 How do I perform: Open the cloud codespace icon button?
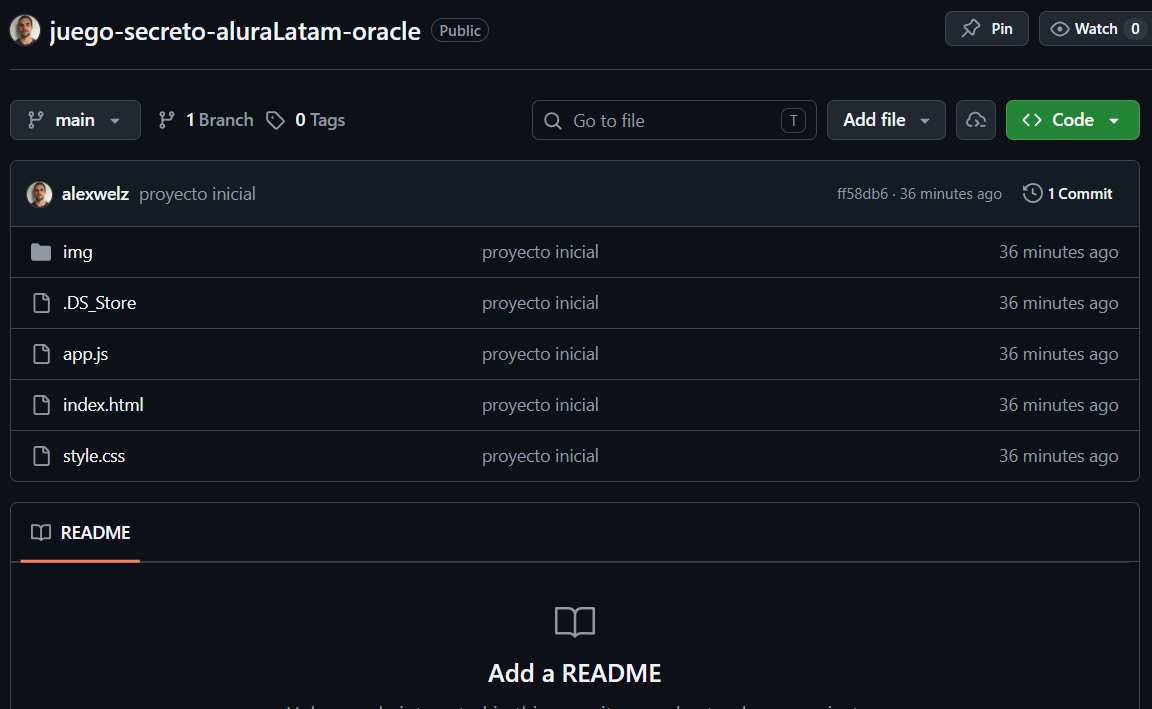[976, 120]
